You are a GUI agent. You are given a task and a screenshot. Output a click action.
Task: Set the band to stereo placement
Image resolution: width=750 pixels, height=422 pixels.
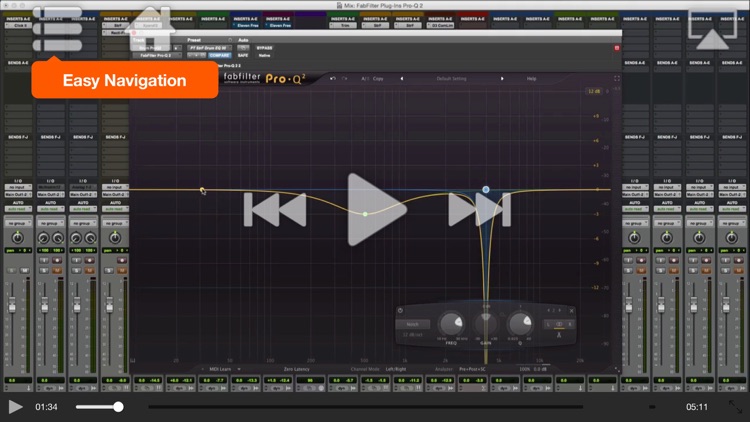559,324
